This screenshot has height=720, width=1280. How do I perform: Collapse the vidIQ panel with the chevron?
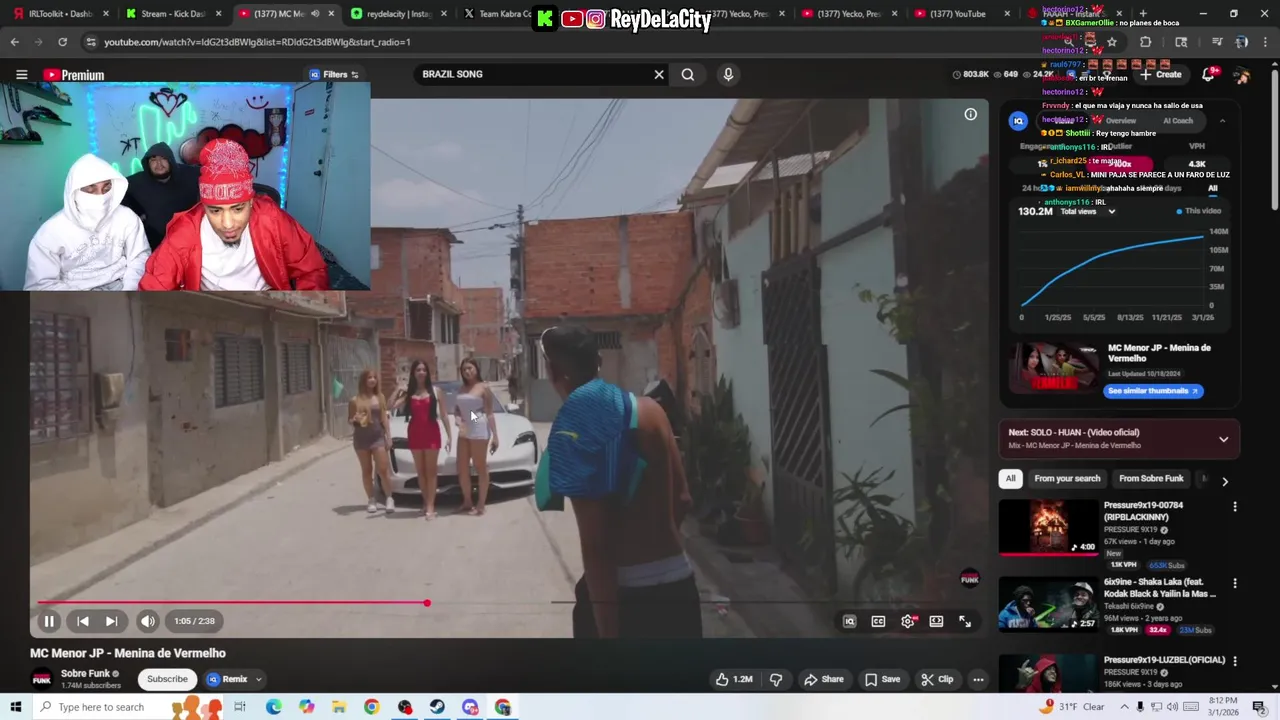pos(1222,121)
